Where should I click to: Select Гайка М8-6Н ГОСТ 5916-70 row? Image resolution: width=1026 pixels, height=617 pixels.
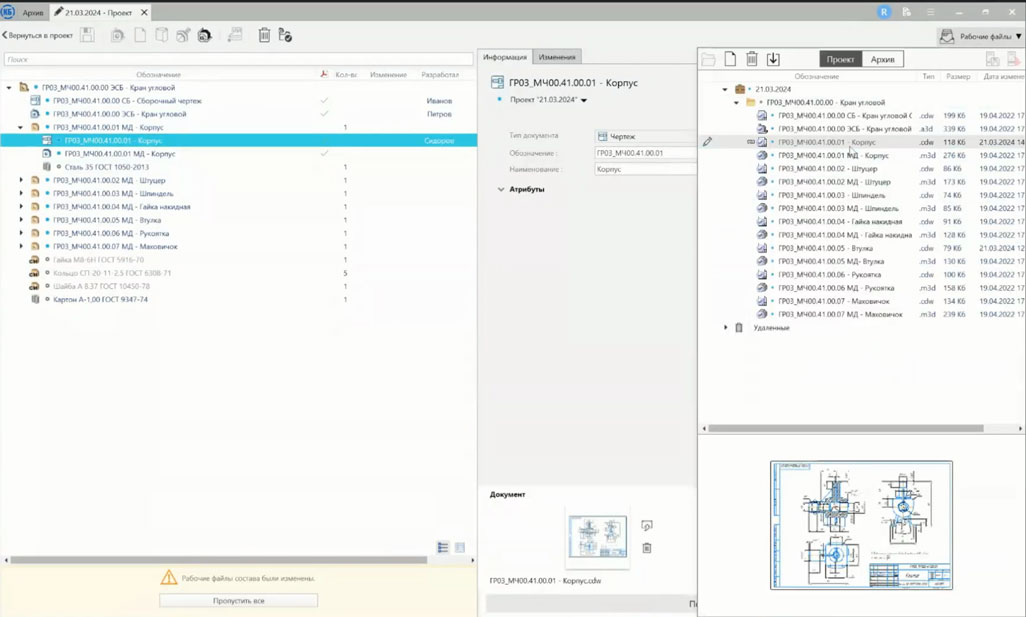coord(238,260)
